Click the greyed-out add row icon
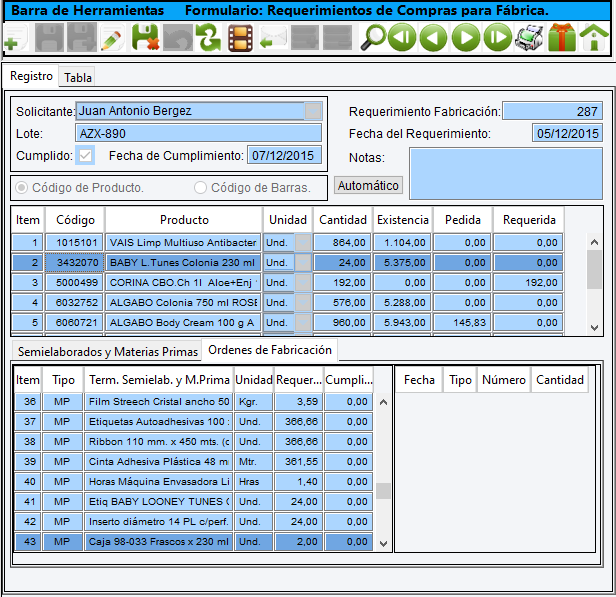 click(x=305, y=38)
